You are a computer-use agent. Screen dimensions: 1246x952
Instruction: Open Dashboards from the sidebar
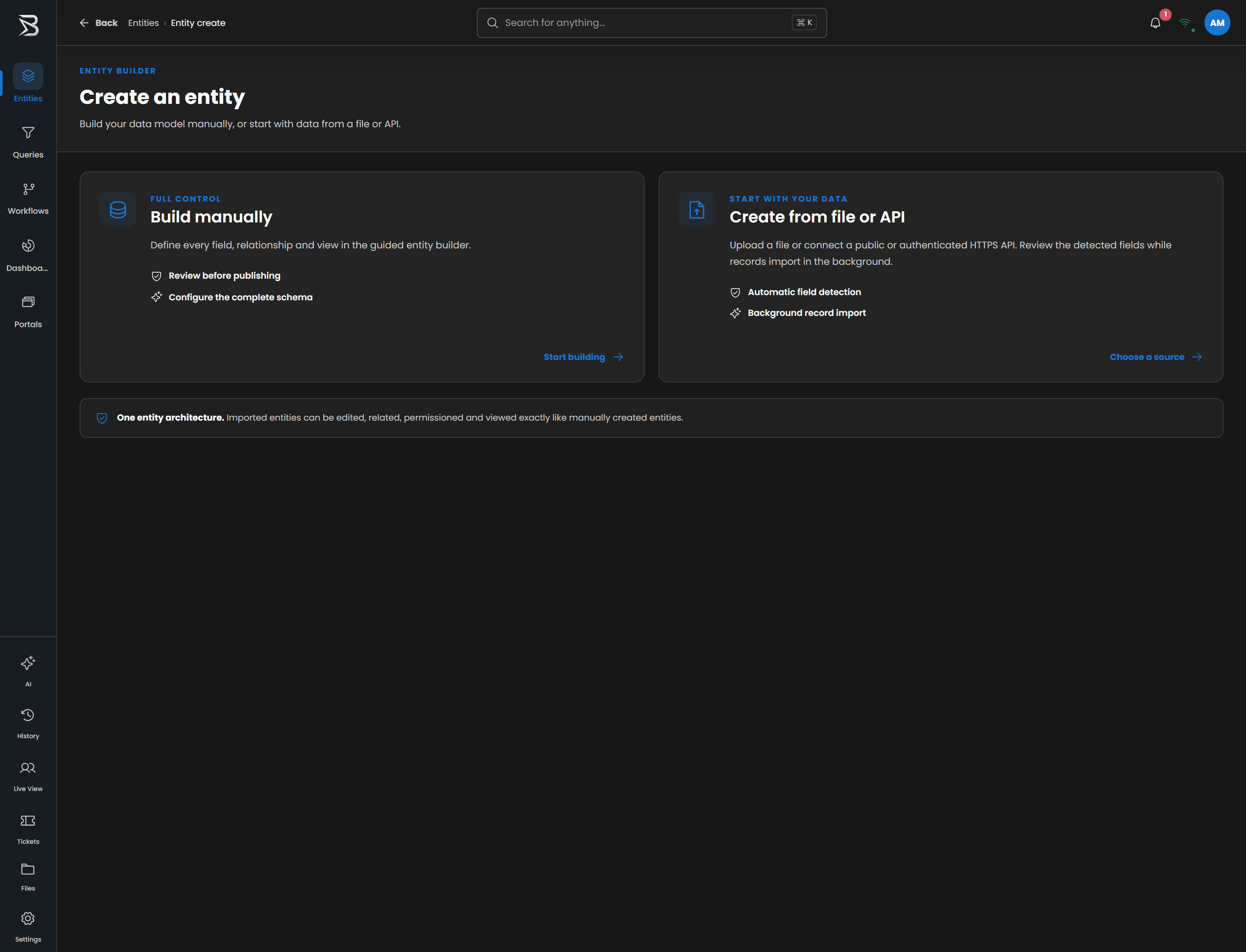point(28,255)
